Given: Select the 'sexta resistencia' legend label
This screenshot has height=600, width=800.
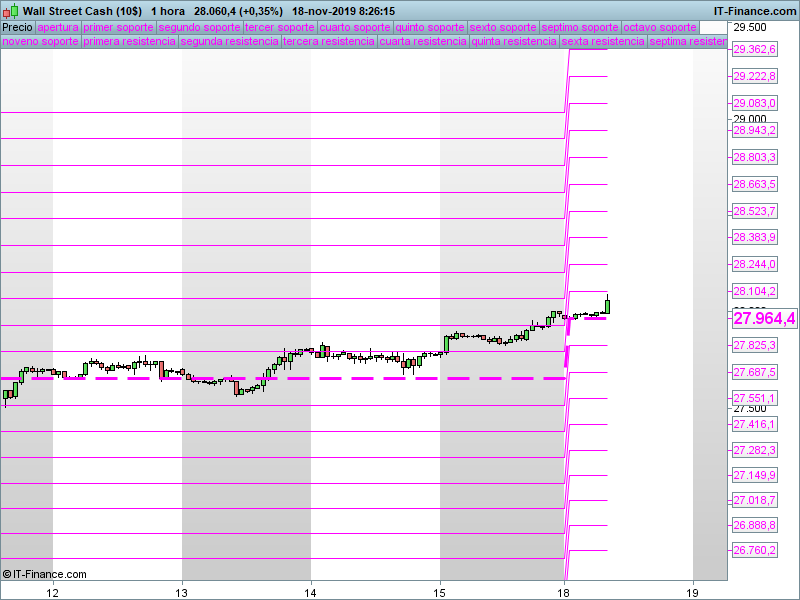Looking at the screenshot, I should point(602,42).
